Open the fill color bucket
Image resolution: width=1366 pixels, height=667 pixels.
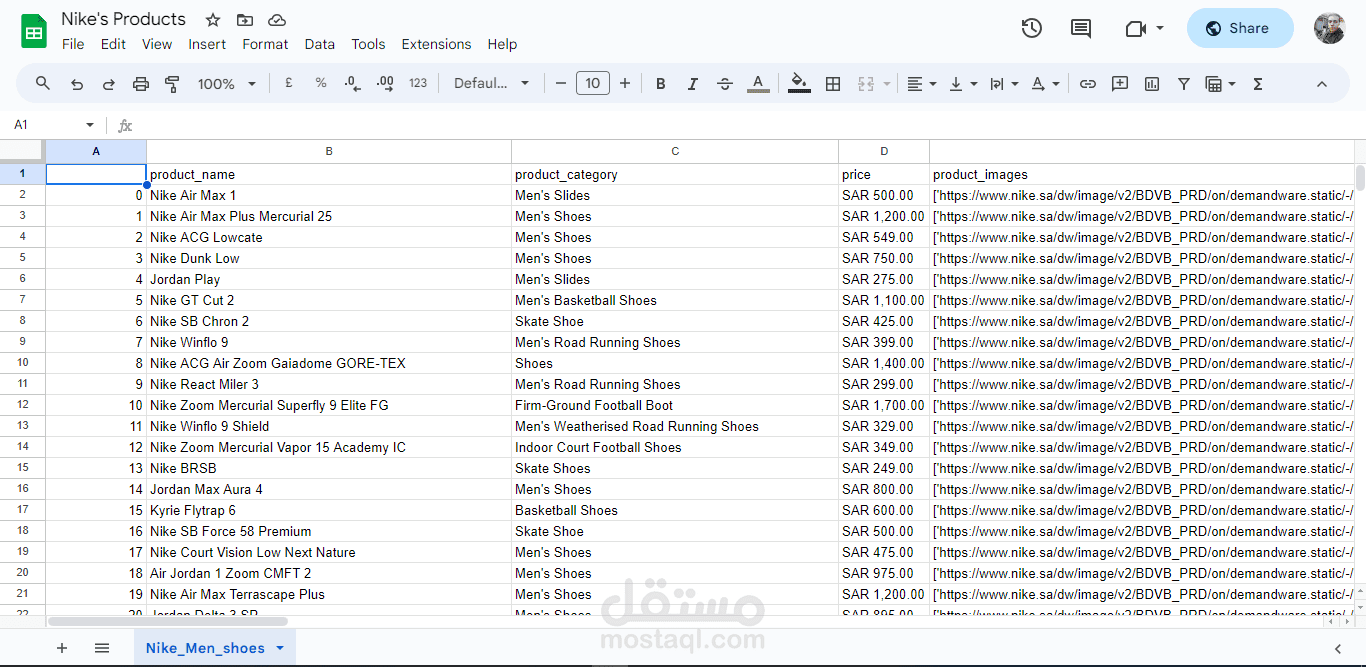(x=799, y=84)
